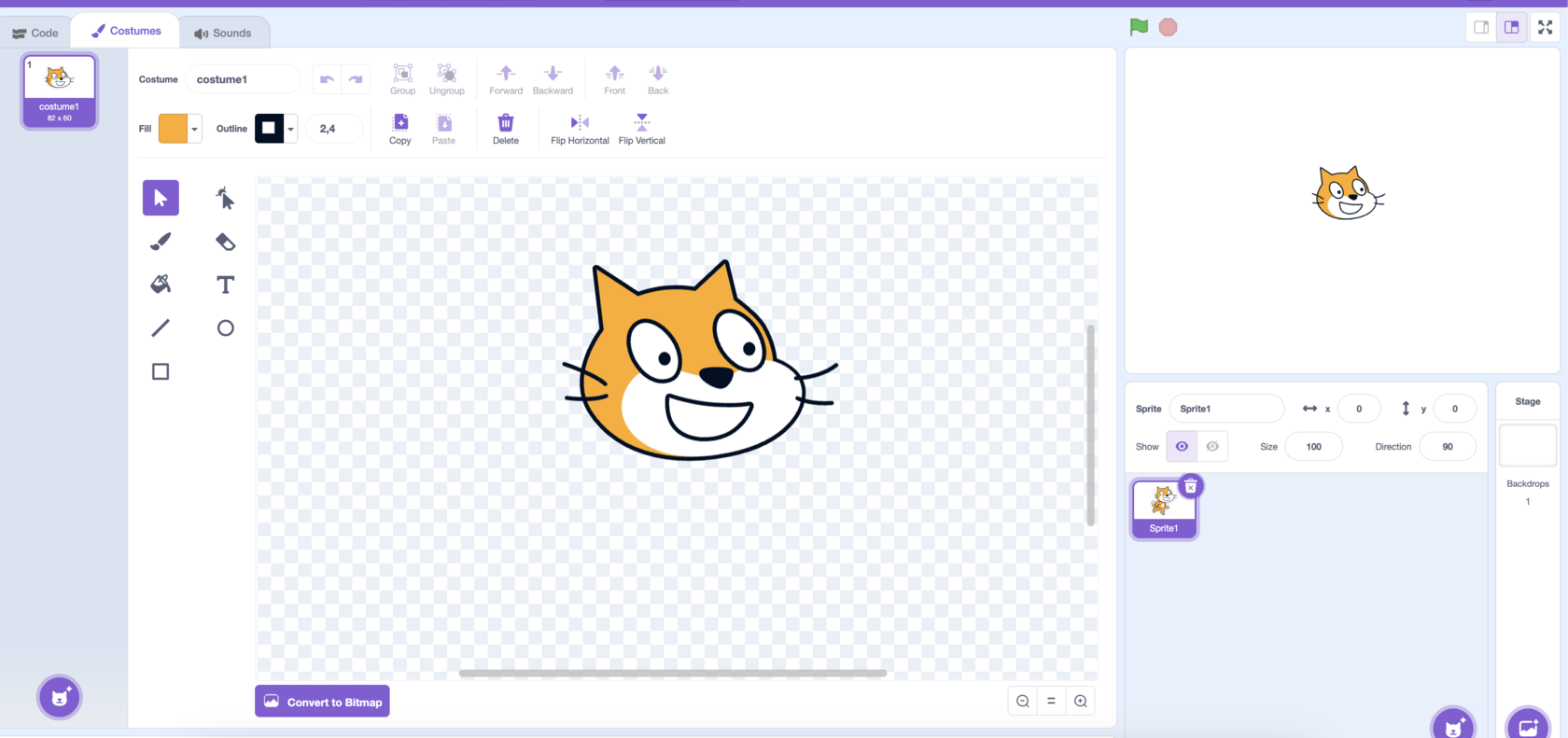Send selection to Back
The height and width of the screenshot is (738, 1568).
pos(658,79)
